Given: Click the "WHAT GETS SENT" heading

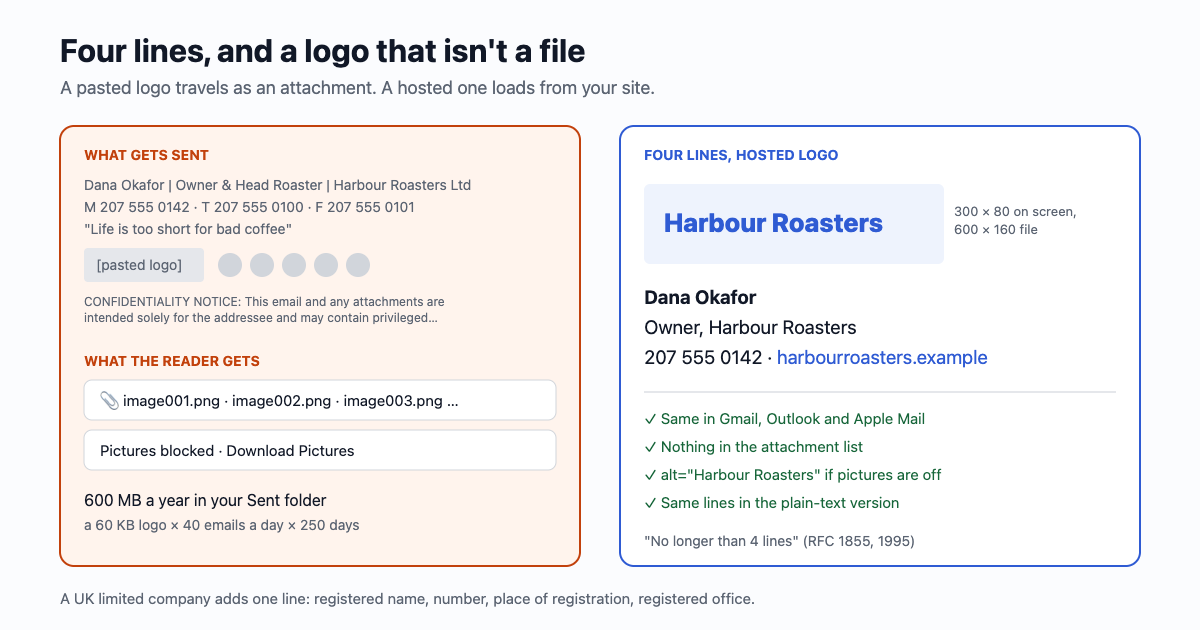Looking at the screenshot, I should pyautogui.click(x=146, y=155).
